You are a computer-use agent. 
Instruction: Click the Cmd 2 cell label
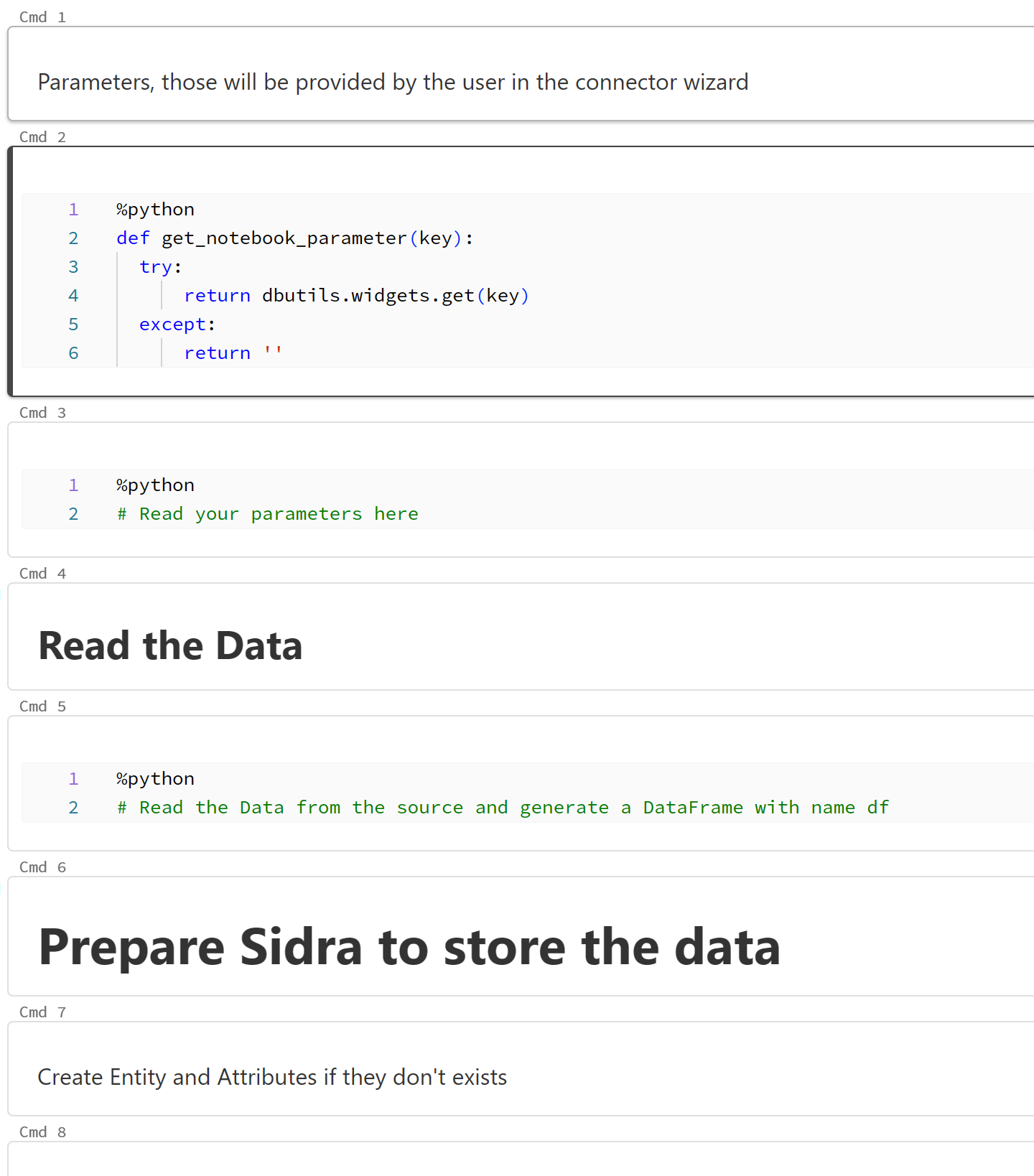42,137
